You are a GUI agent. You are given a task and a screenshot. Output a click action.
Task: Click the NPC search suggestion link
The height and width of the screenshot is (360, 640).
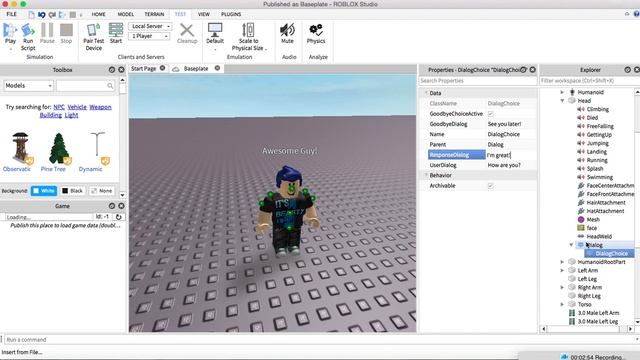tap(59, 107)
